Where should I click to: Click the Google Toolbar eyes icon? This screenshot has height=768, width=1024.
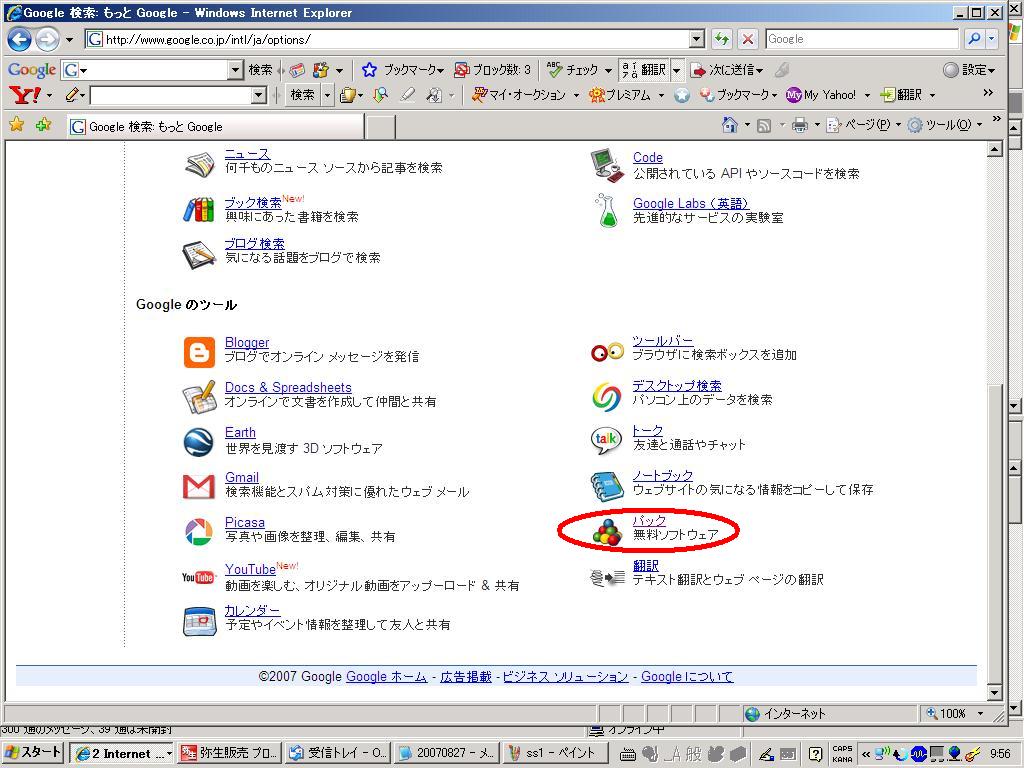(x=607, y=352)
